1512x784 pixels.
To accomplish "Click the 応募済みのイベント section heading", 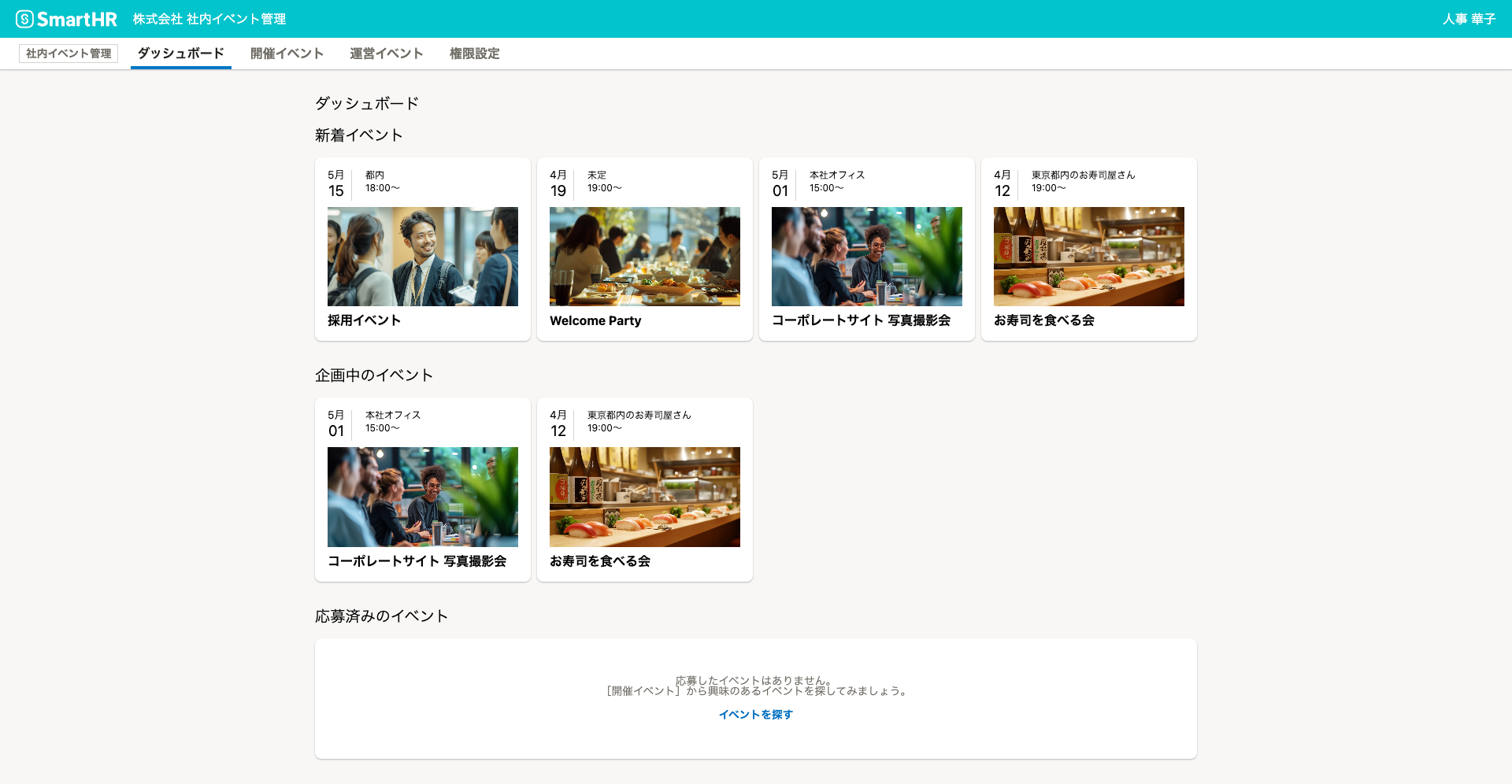I will 382,616.
